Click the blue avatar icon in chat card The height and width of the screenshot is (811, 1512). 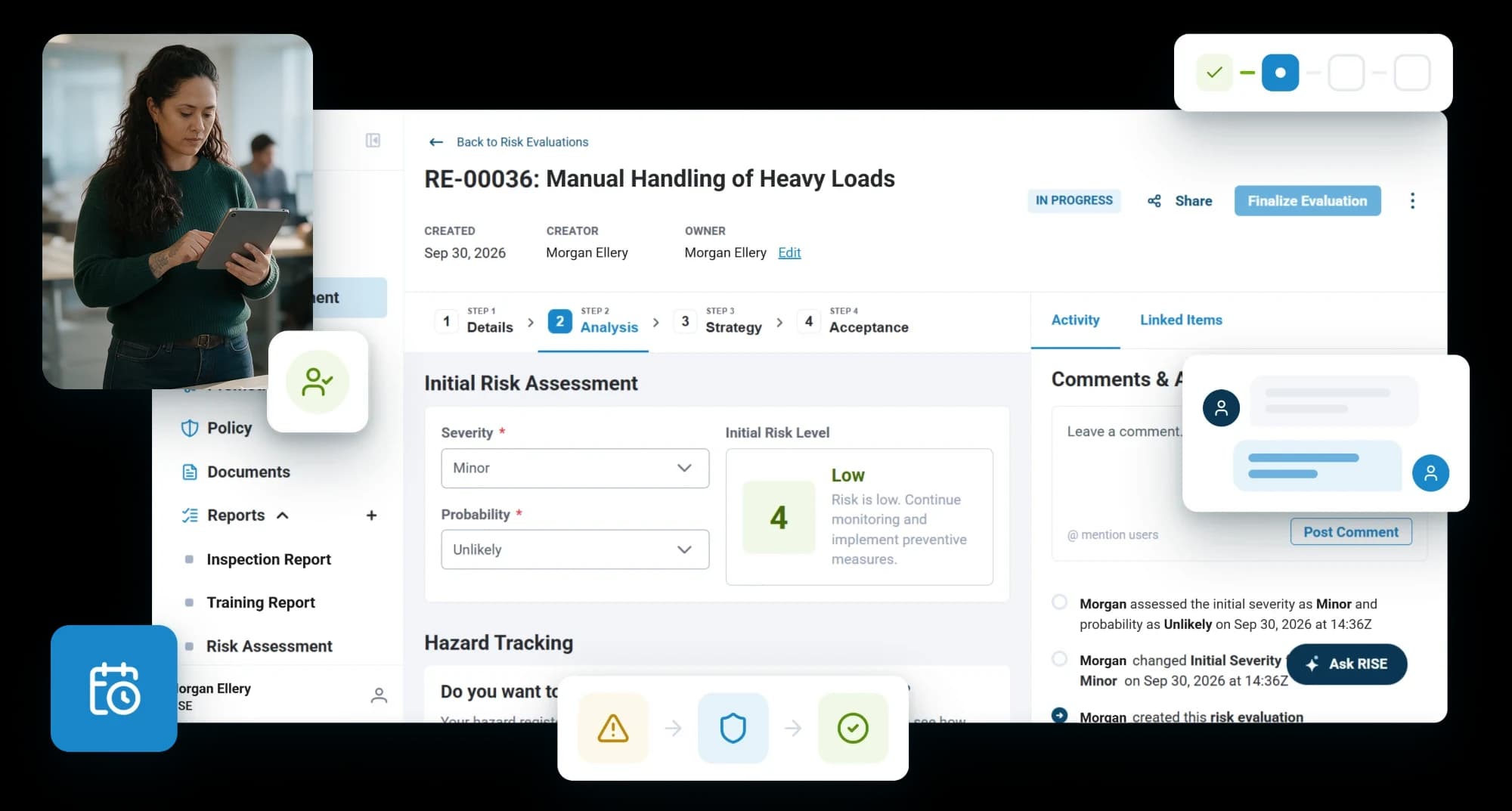pos(1430,473)
